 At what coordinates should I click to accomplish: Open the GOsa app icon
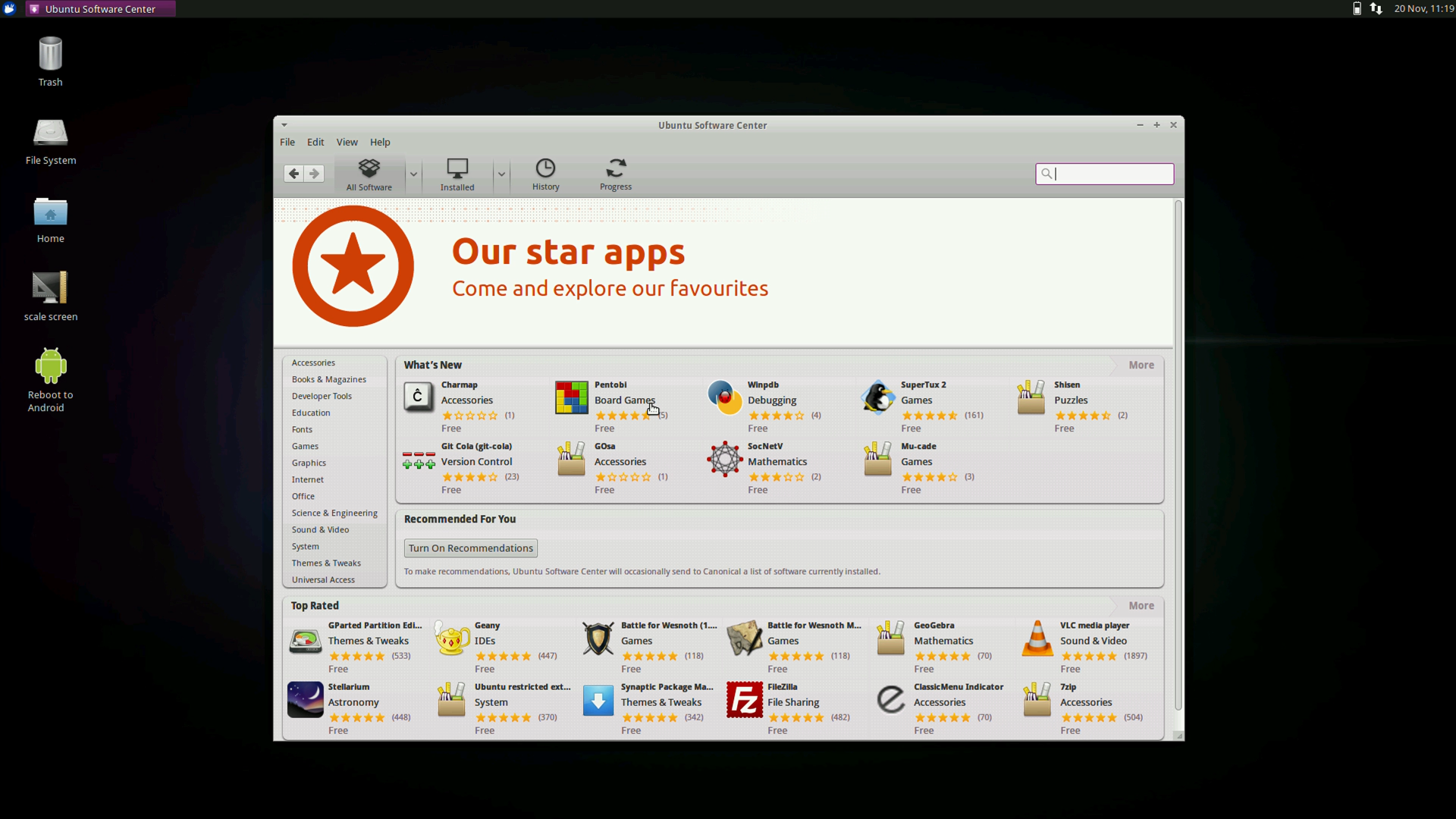[572, 459]
